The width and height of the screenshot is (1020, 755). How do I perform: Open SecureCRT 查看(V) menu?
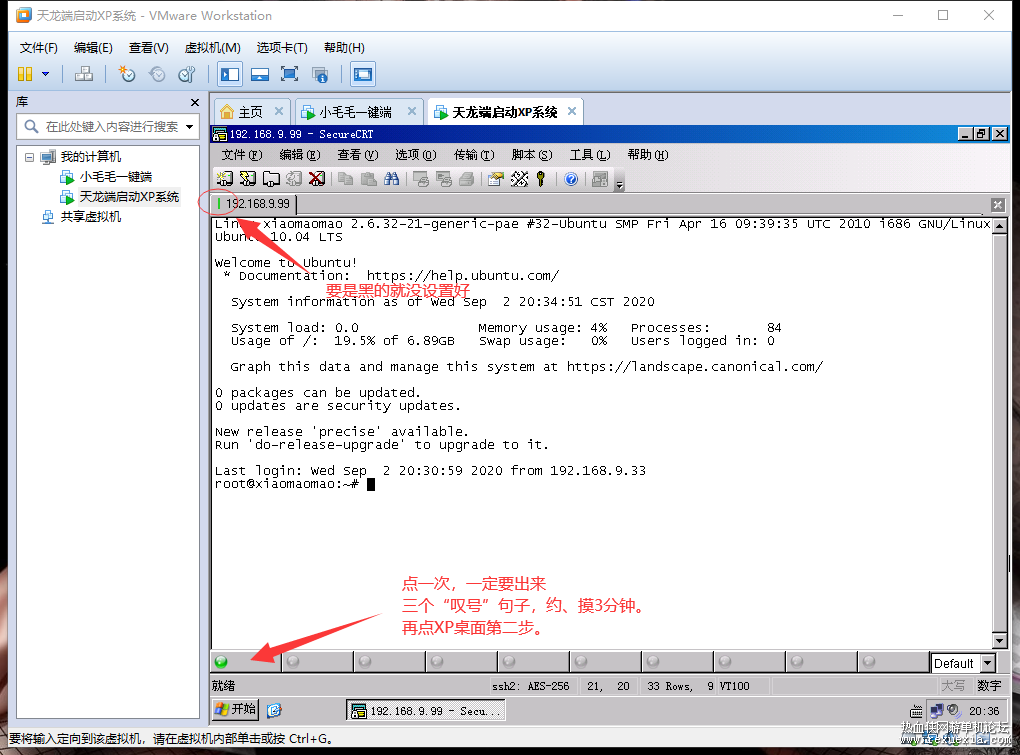(357, 155)
